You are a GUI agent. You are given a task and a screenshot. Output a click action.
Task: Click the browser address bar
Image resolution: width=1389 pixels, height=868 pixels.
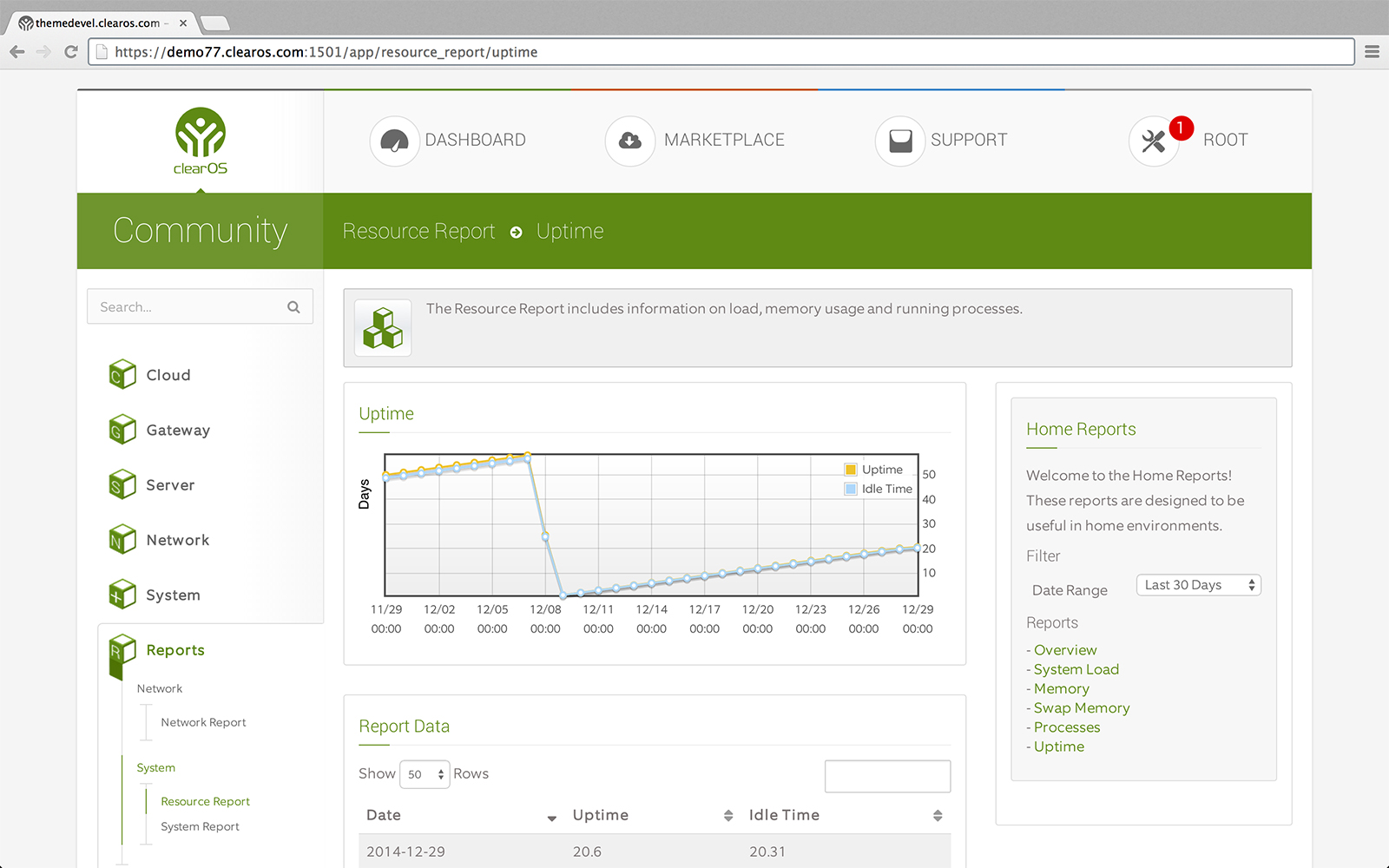(721, 52)
